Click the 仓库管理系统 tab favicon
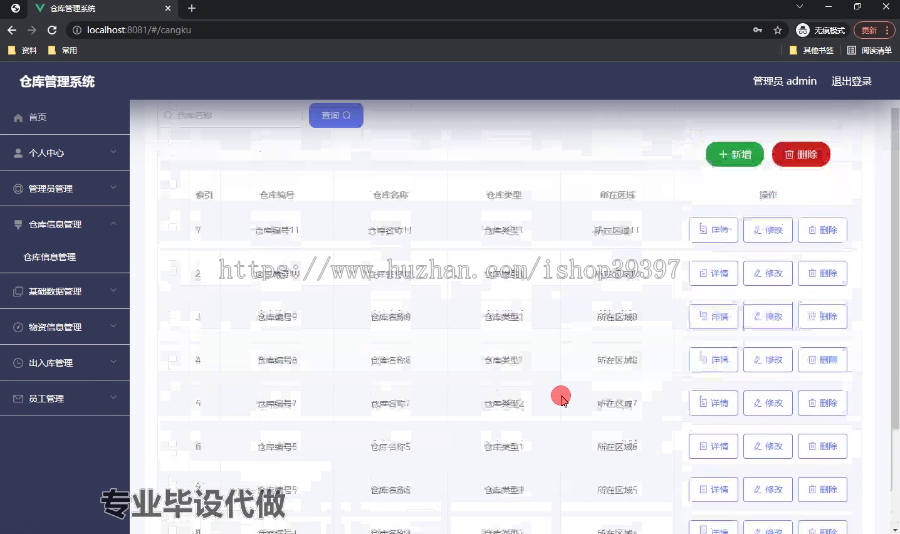 [40, 8]
